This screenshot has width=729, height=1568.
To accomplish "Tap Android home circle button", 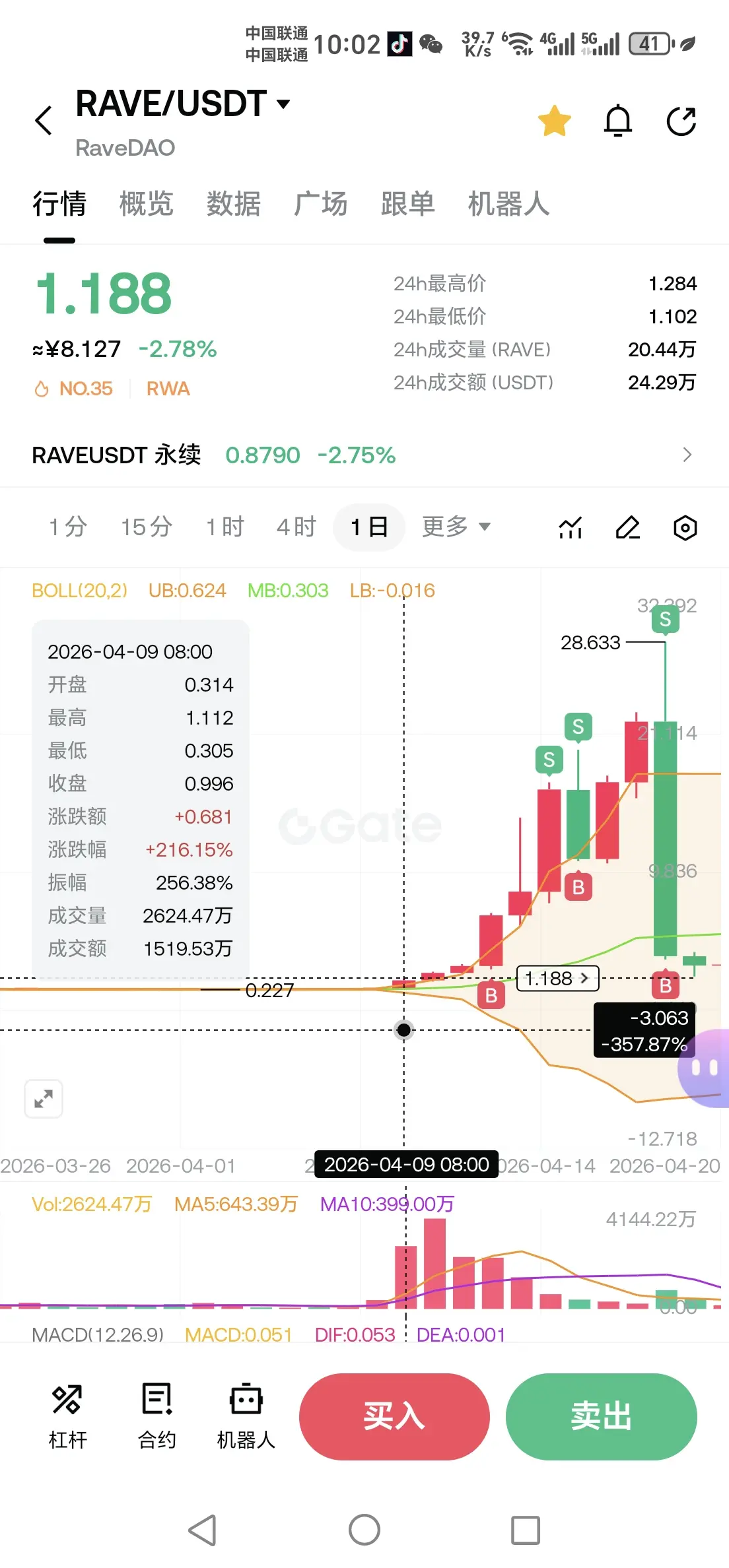I will coord(364,1530).
